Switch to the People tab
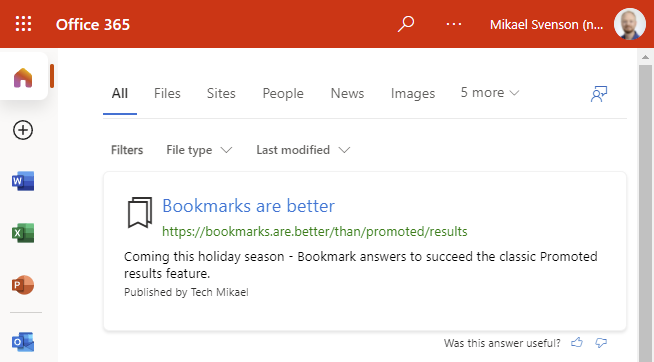Viewport: 654px width, 362px height. click(283, 93)
